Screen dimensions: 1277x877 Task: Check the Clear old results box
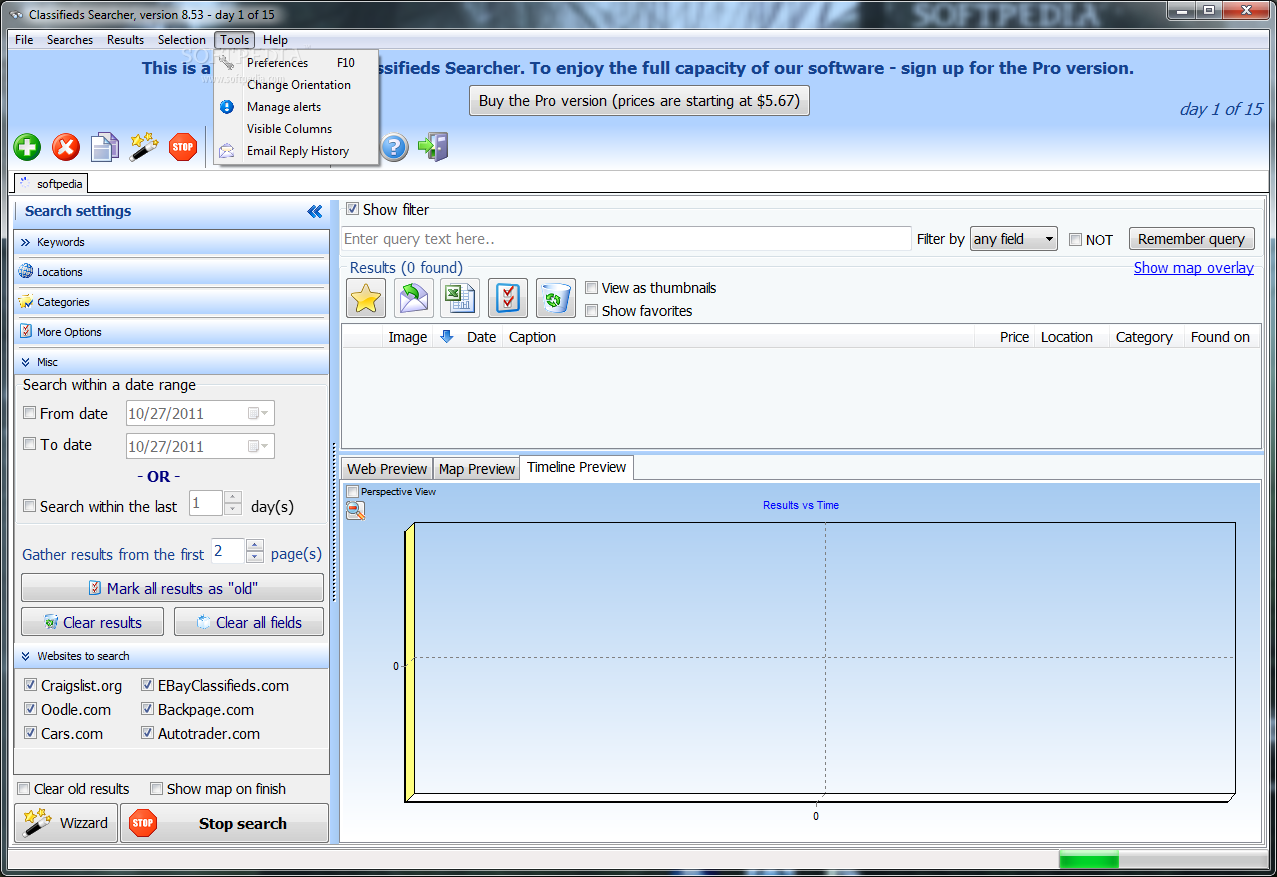[x=24, y=788]
